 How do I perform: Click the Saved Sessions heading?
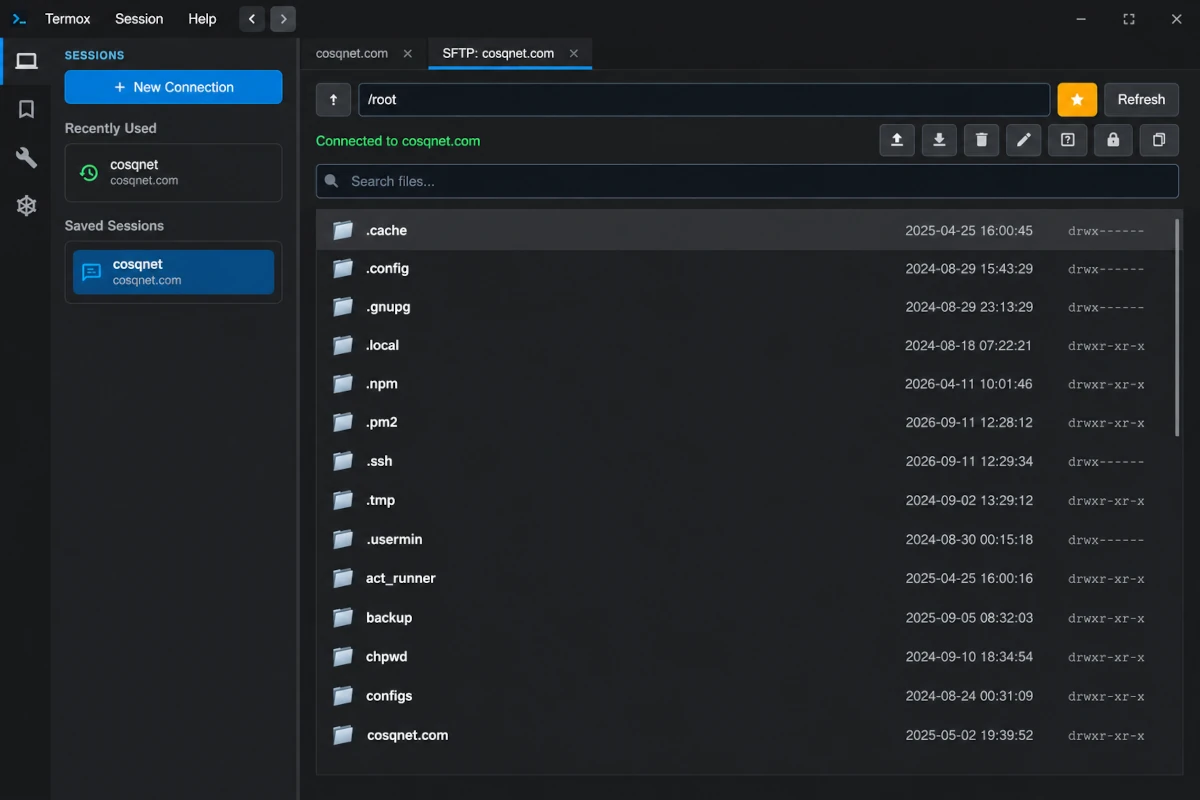pos(114,226)
